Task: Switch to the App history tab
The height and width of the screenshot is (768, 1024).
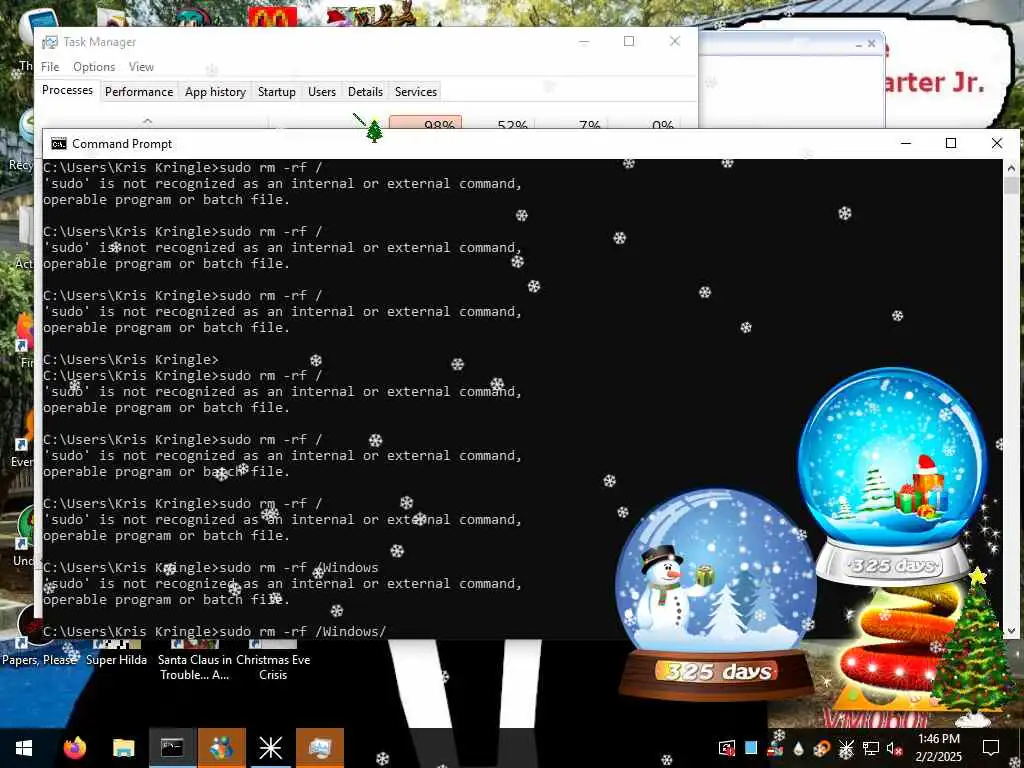Action: pos(216,91)
